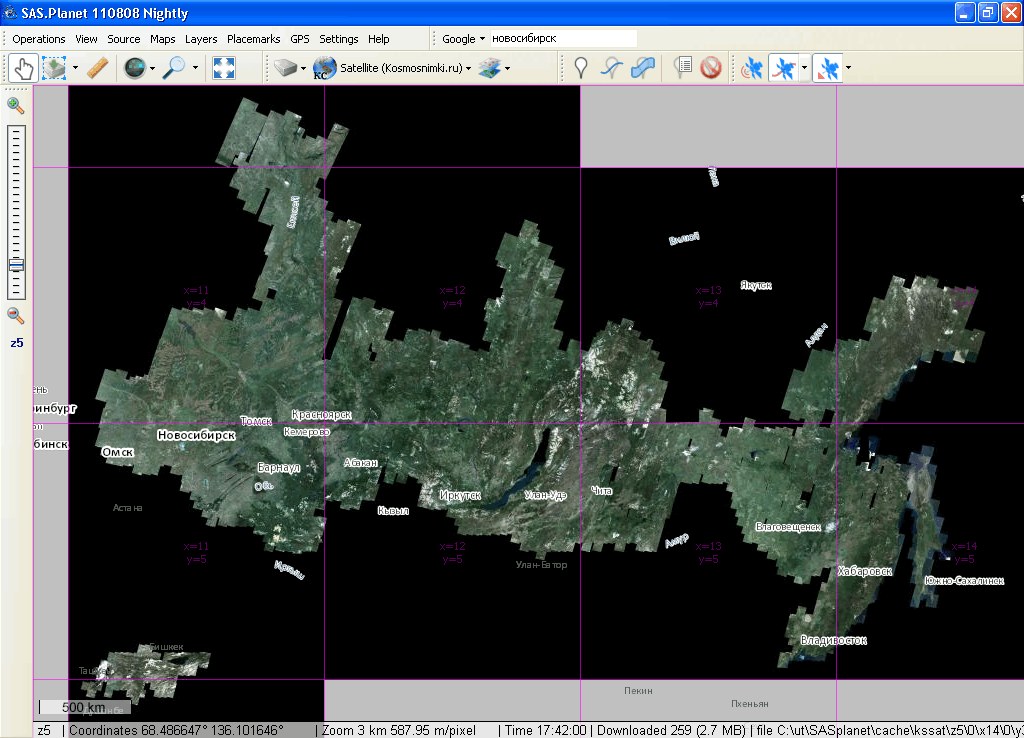This screenshot has width=1024, height=738.
Task: Click the vertical zoom level slider handle
Action: tap(16, 265)
